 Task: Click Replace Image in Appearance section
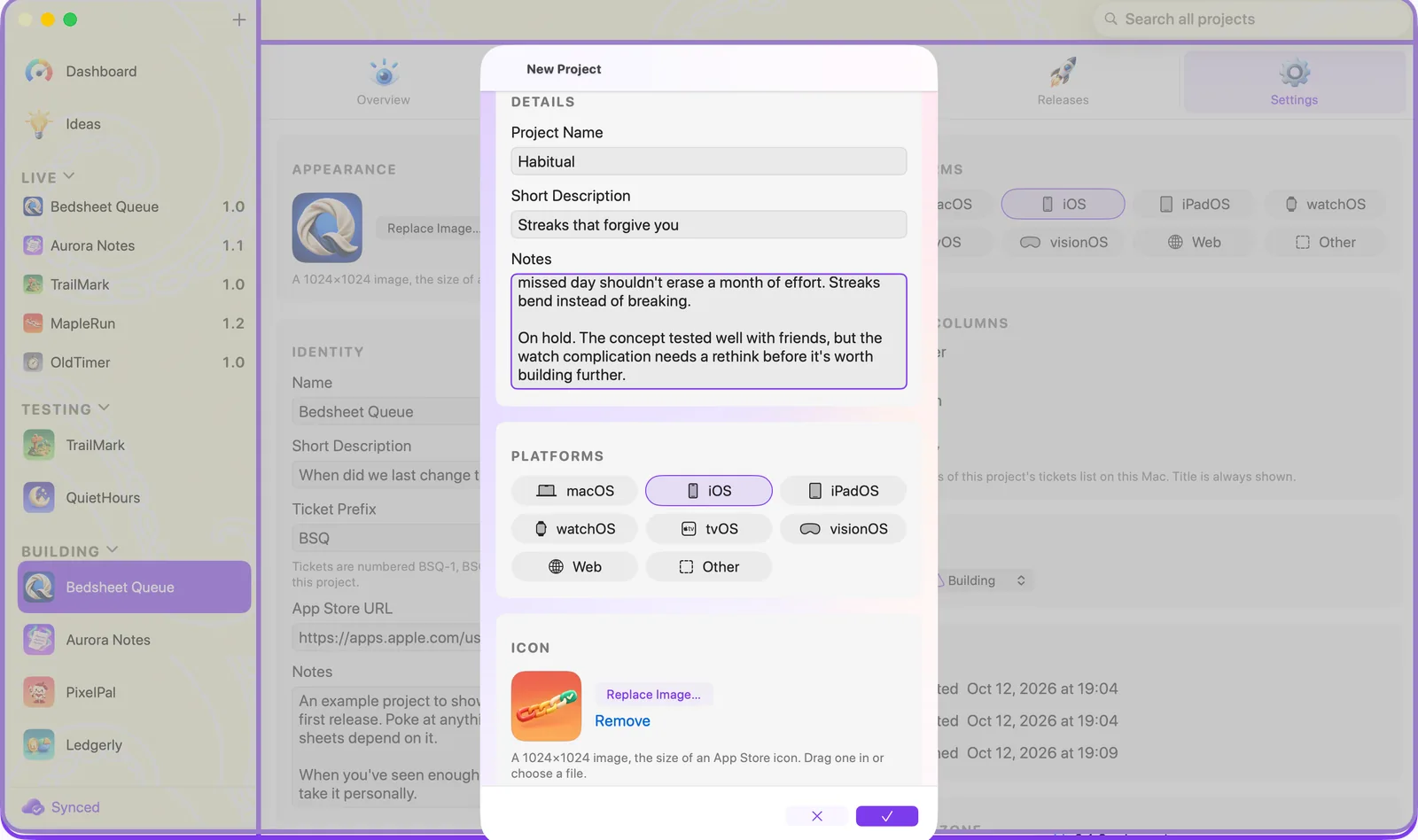tap(430, 229)
